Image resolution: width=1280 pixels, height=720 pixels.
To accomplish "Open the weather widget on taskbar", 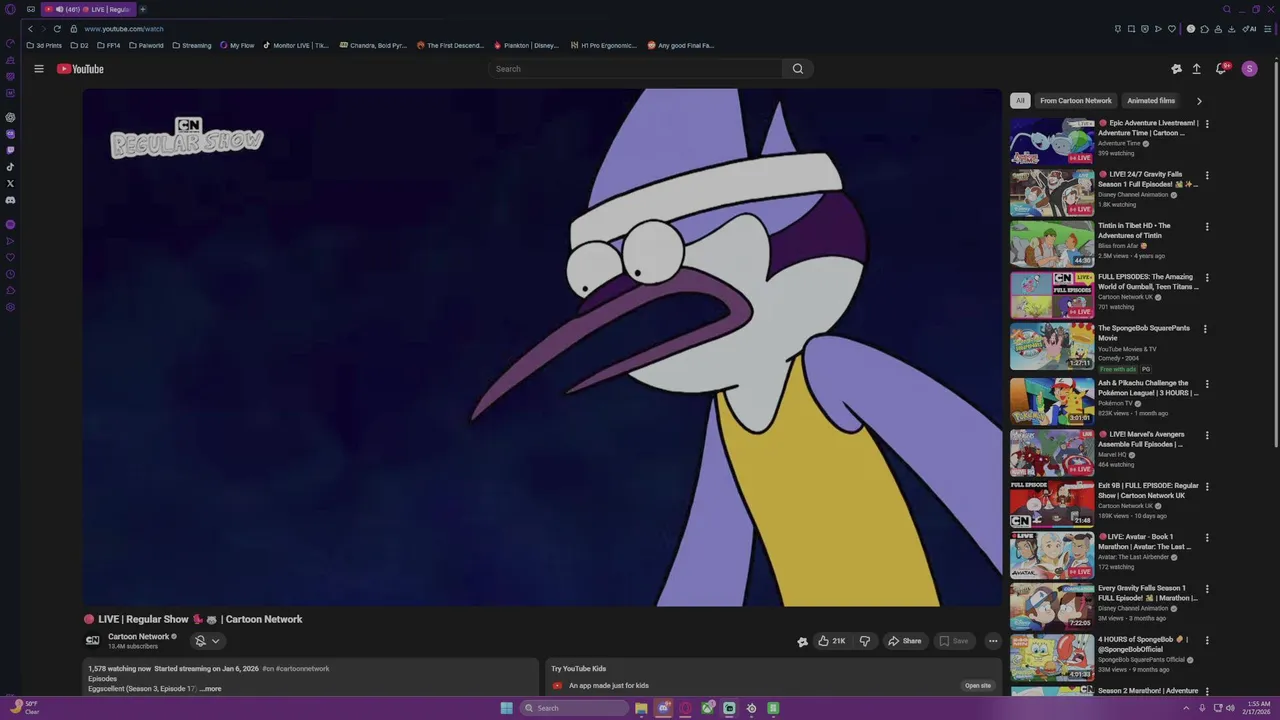I will tap(24, 708).
